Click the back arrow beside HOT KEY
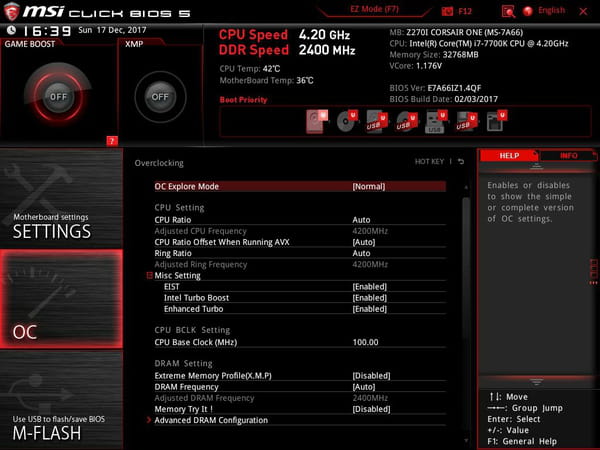The width and height of the screenshot is (600, 450). 461,162
